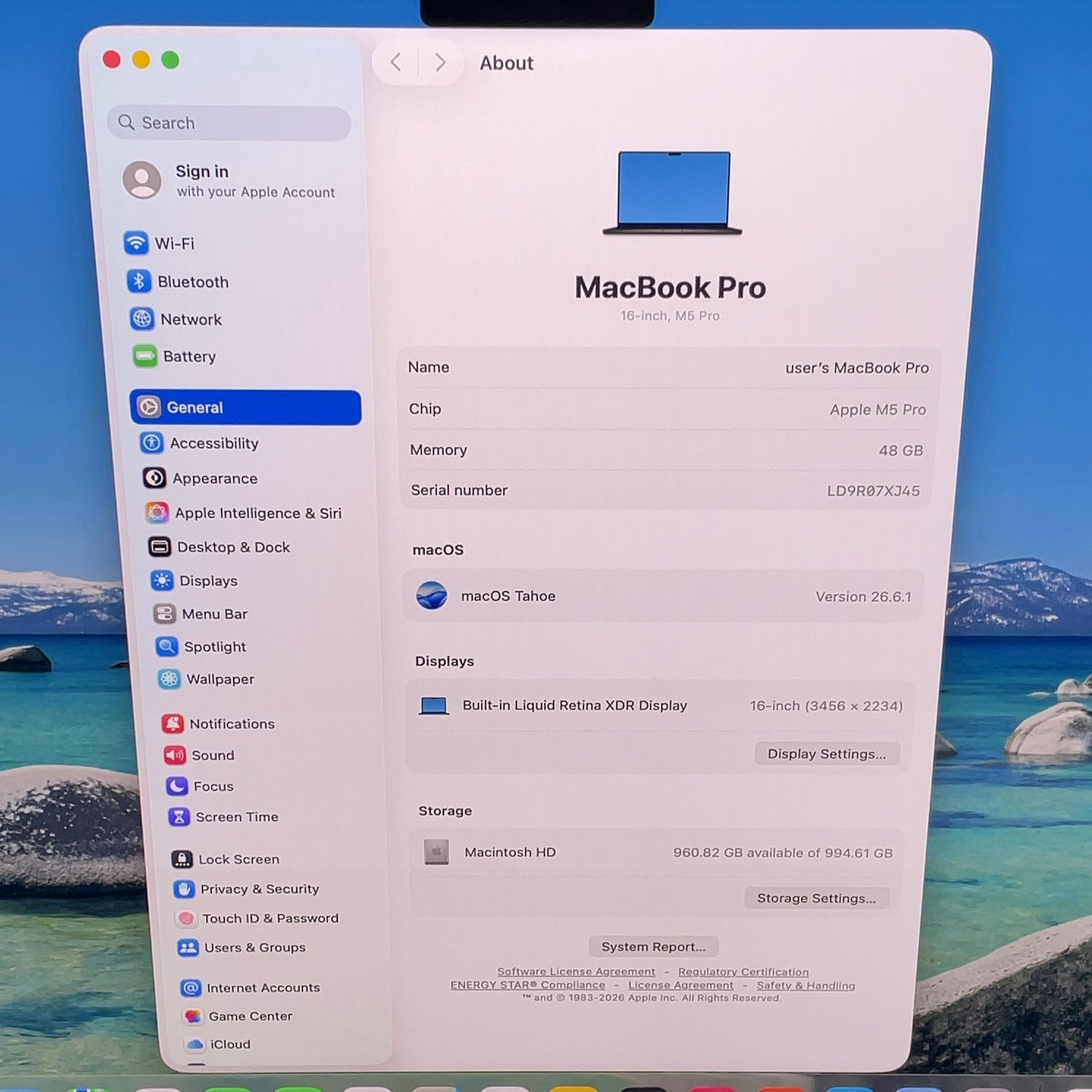
Task: Open Apple Intelligence & Siri icon
Action: pos(157,513)
